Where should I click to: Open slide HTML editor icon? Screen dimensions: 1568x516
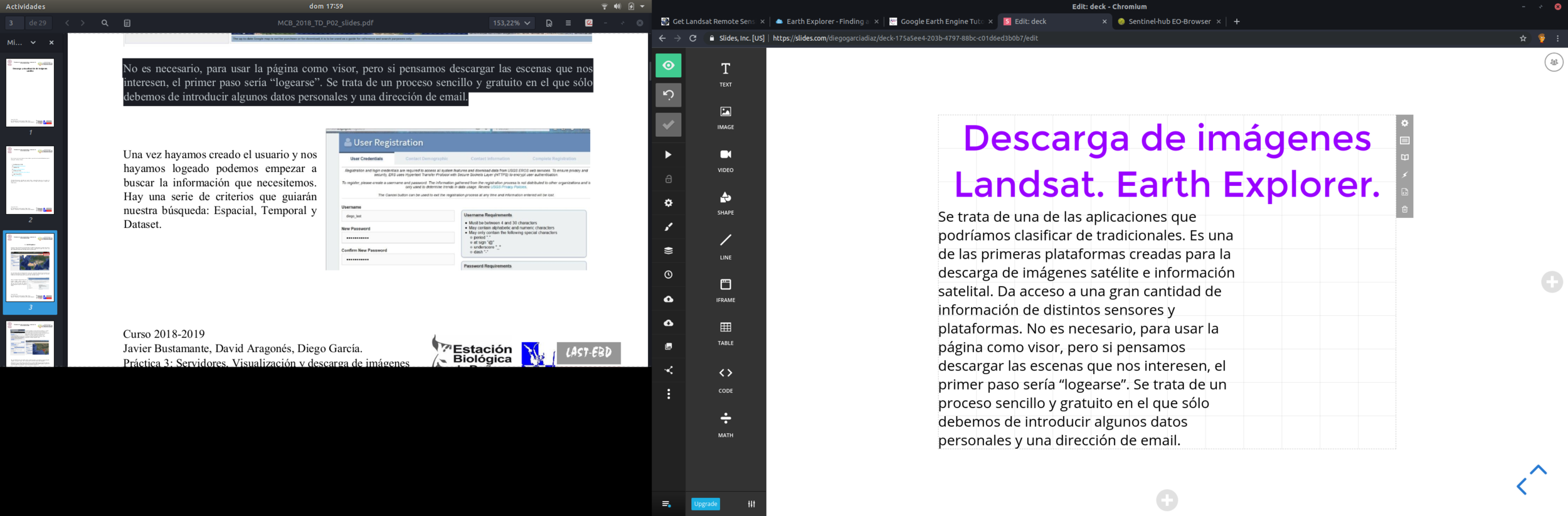(x=1405, y=192)
